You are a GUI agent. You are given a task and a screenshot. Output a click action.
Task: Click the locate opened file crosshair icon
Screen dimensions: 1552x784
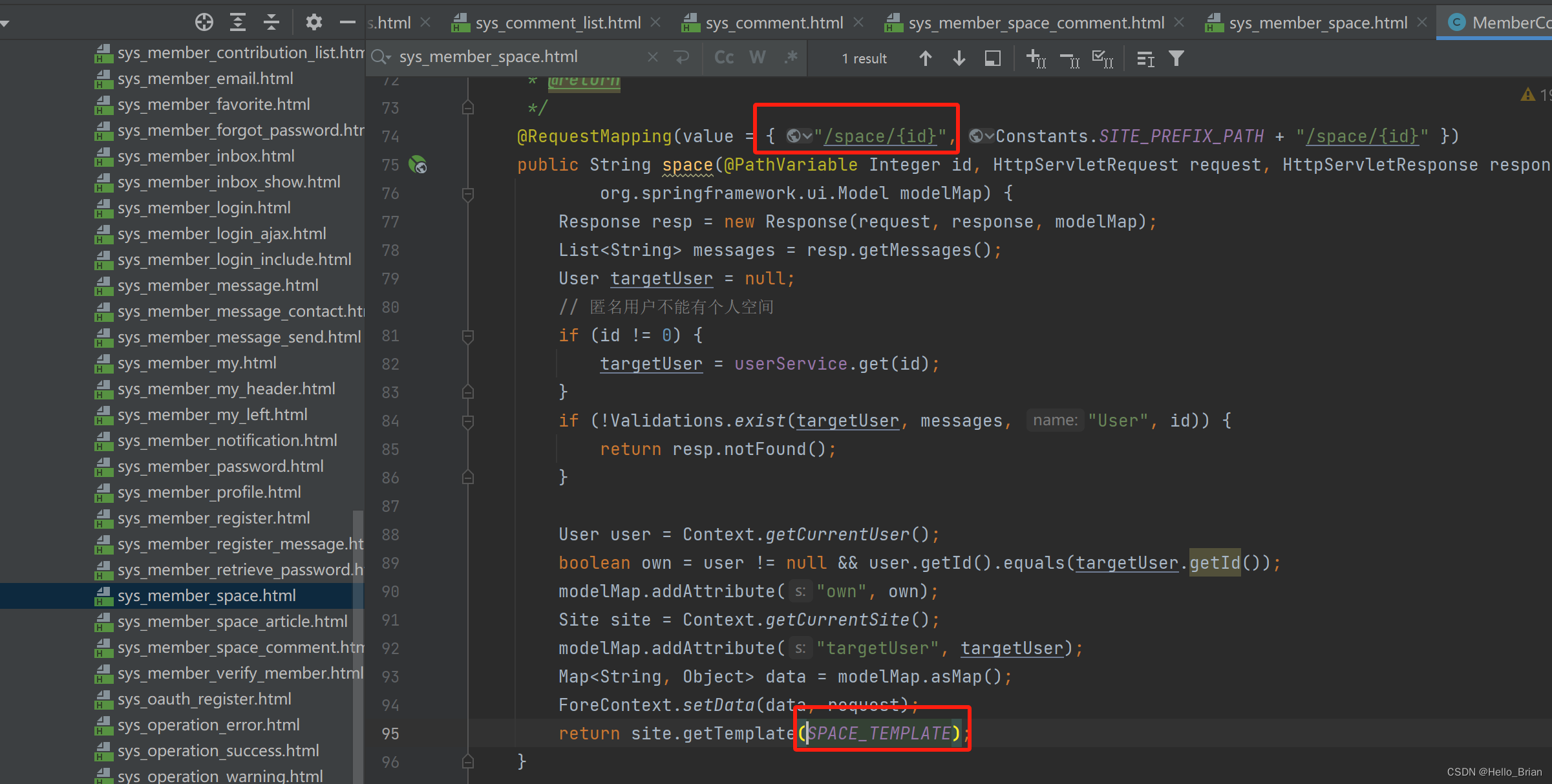[x=204, y=21]
